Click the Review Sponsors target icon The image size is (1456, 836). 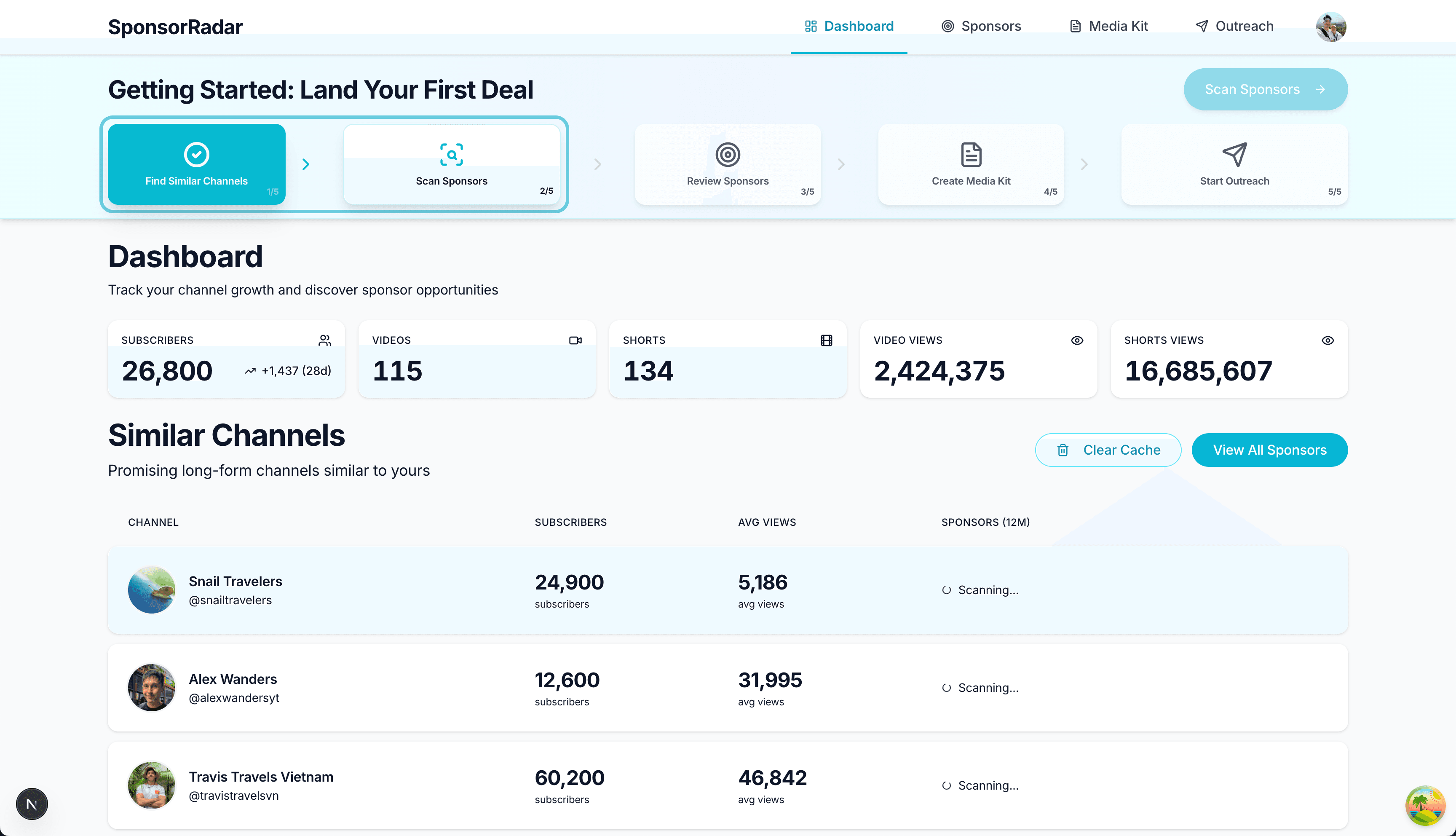(x=727, y=155)
